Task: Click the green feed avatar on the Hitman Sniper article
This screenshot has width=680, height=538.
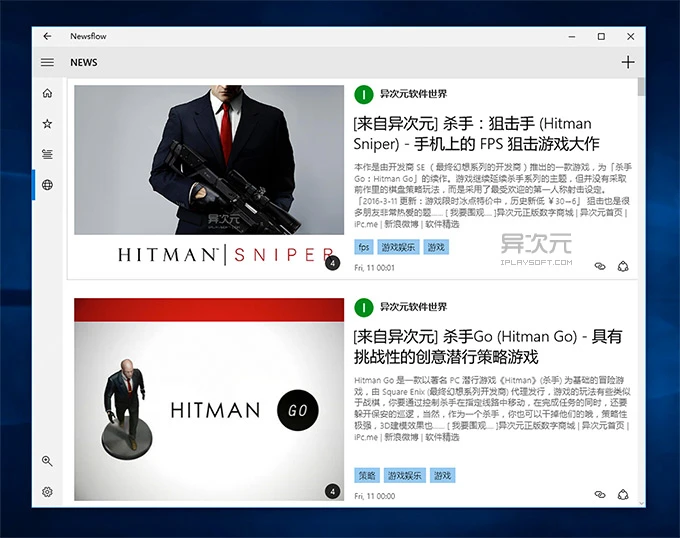Action: click(x=363, y=94)
